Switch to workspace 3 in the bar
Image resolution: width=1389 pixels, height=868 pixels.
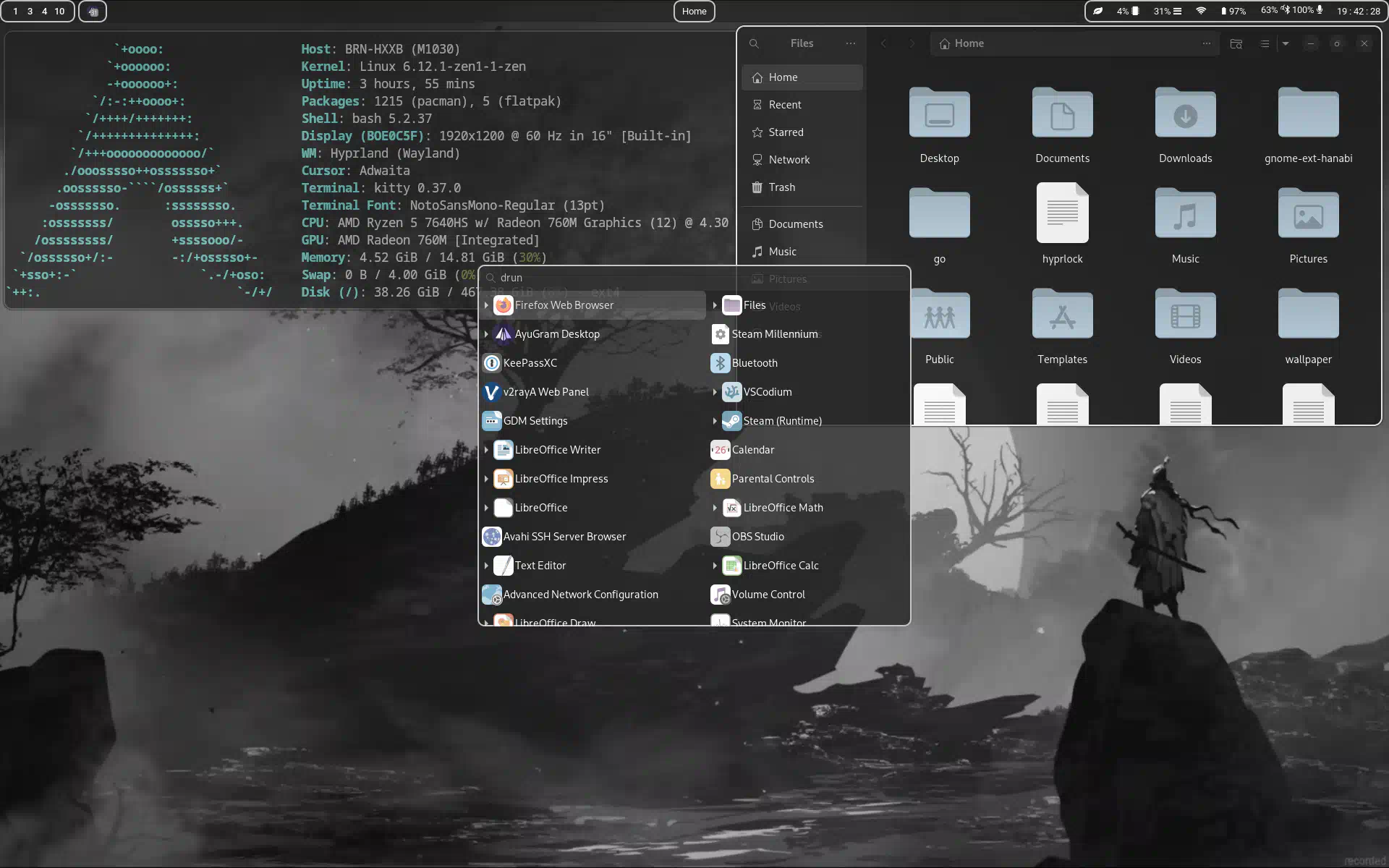(x=30, y=11)
